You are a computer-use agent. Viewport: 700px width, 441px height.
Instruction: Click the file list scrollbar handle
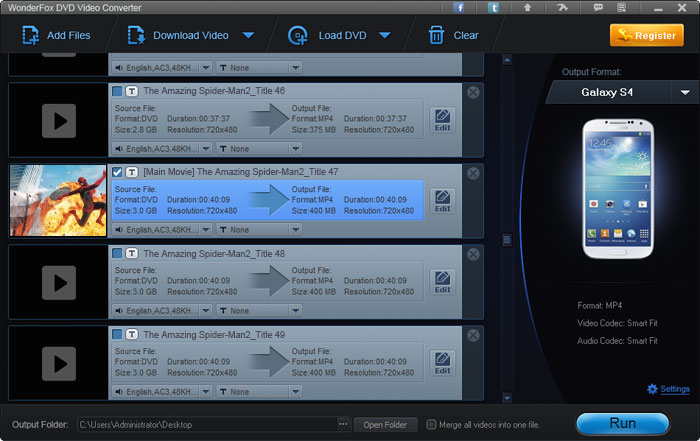click(x=507, y=240)
